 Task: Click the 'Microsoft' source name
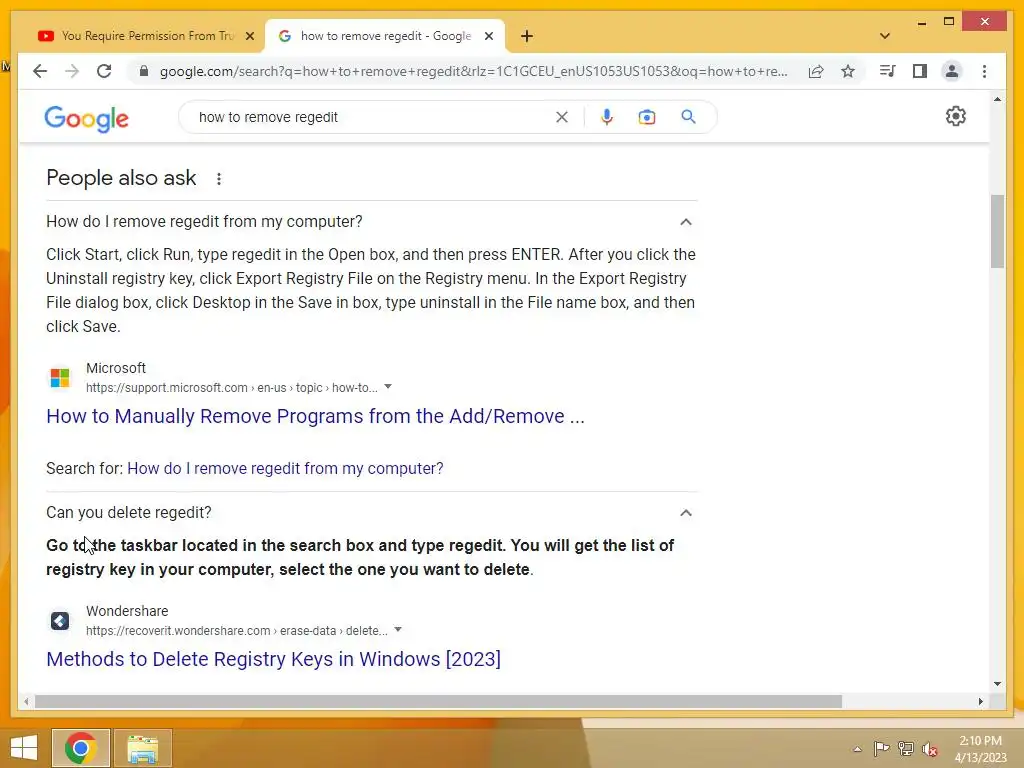pos(116,368)
